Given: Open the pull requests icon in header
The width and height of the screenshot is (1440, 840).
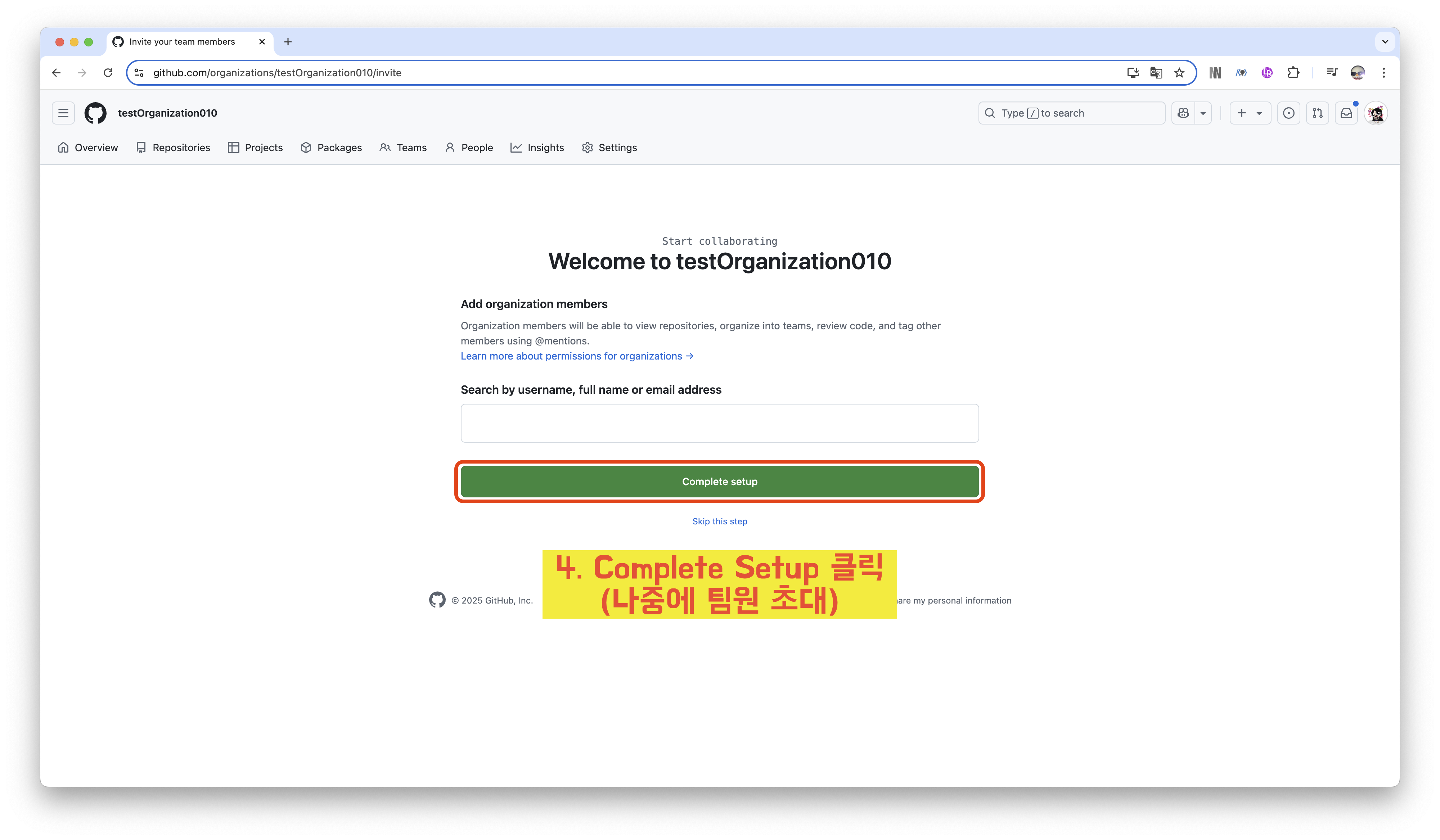Looking at the screenshot, I should point(1317,113).
